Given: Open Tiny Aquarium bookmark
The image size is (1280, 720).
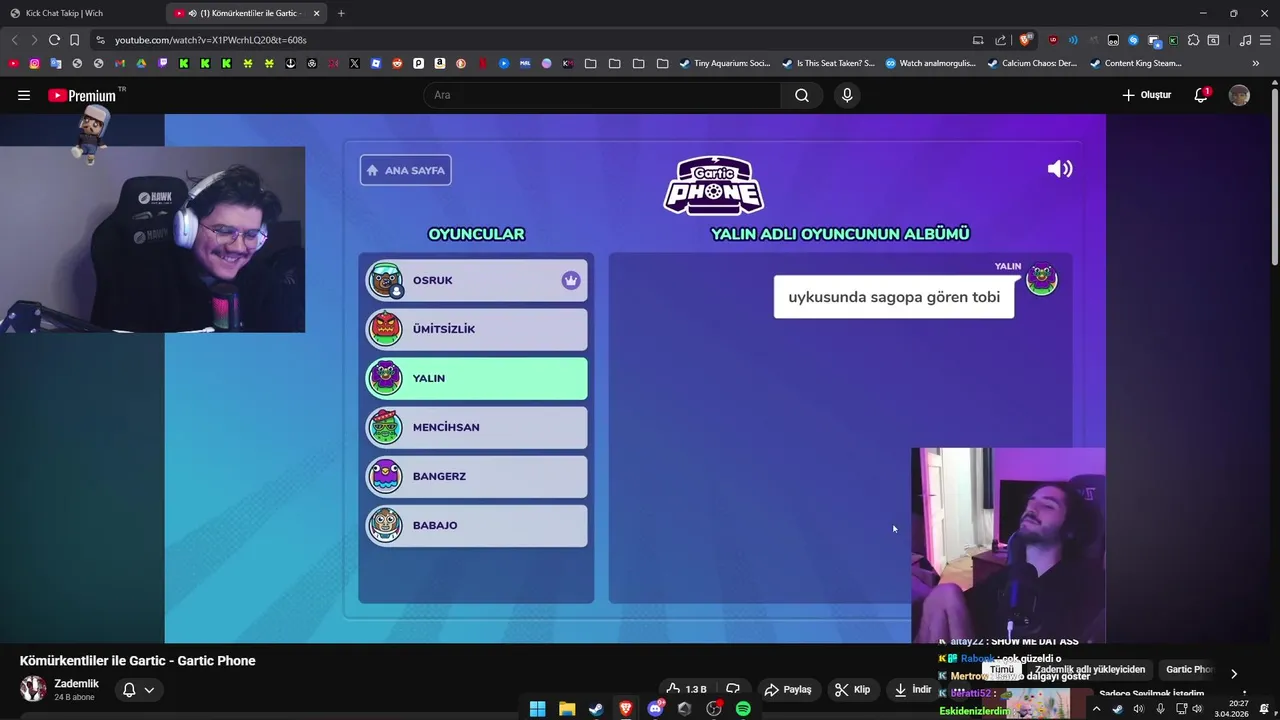Looking at the screenshot, I should point(725,63).
